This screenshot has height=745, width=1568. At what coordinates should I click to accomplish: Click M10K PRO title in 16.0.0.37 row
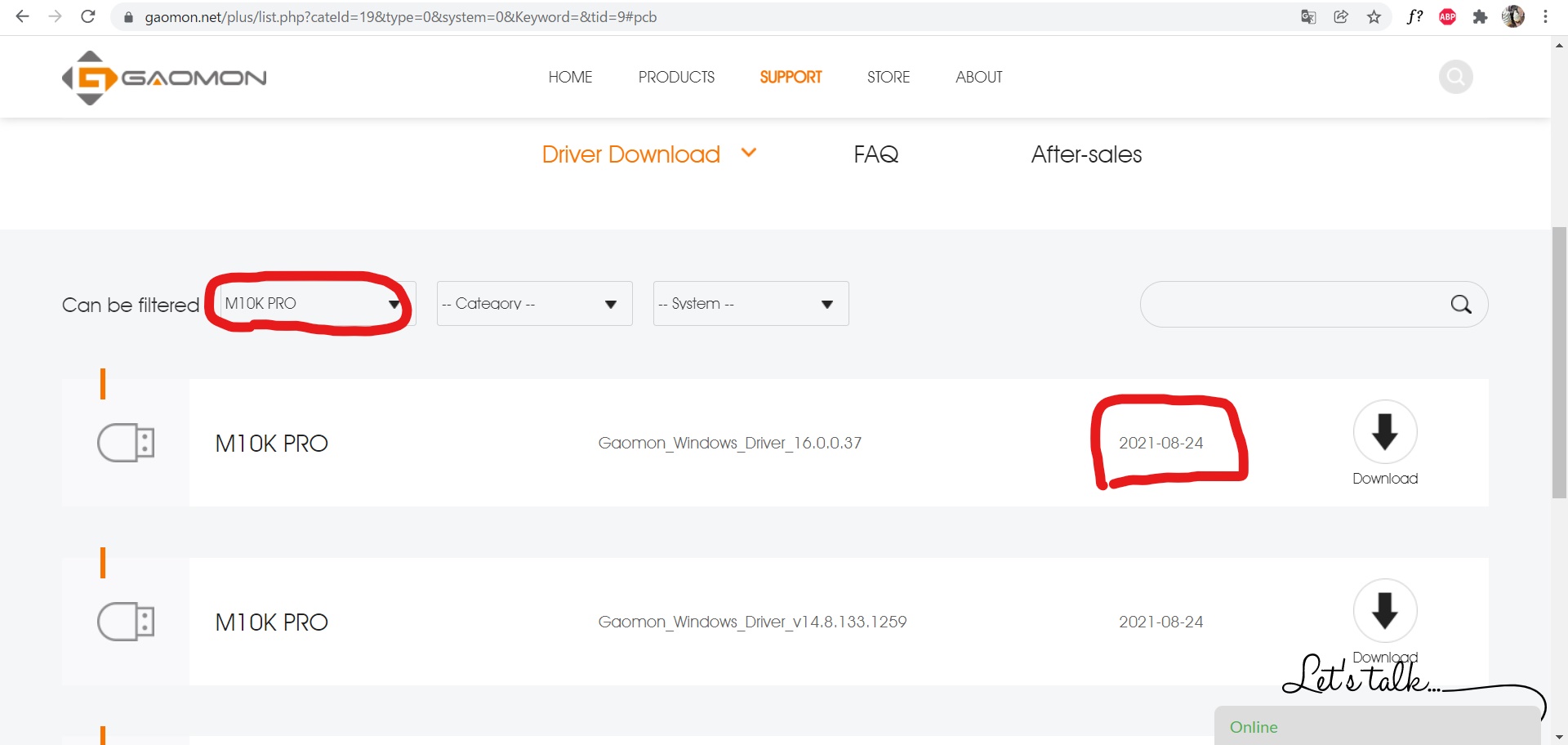point(271,443)
